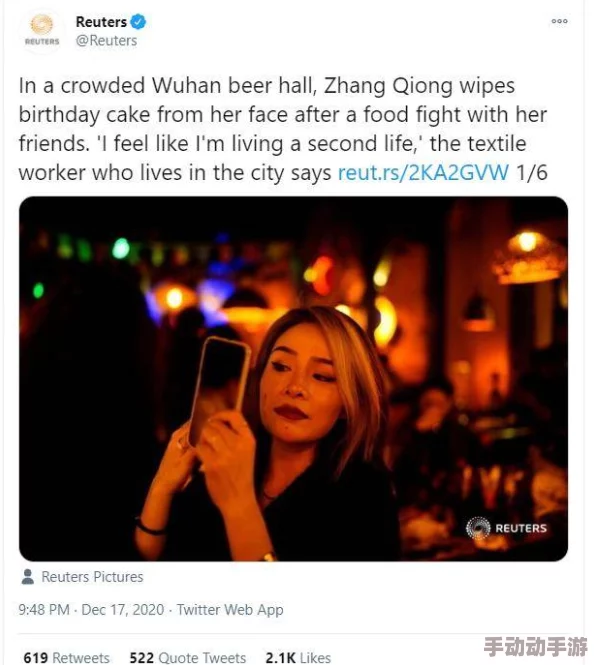Image resolution: width=594 pixels, height=665 pixels.
Task: Follow the reut.rs/2KA2GVW link
Action: tap(423, 173)
